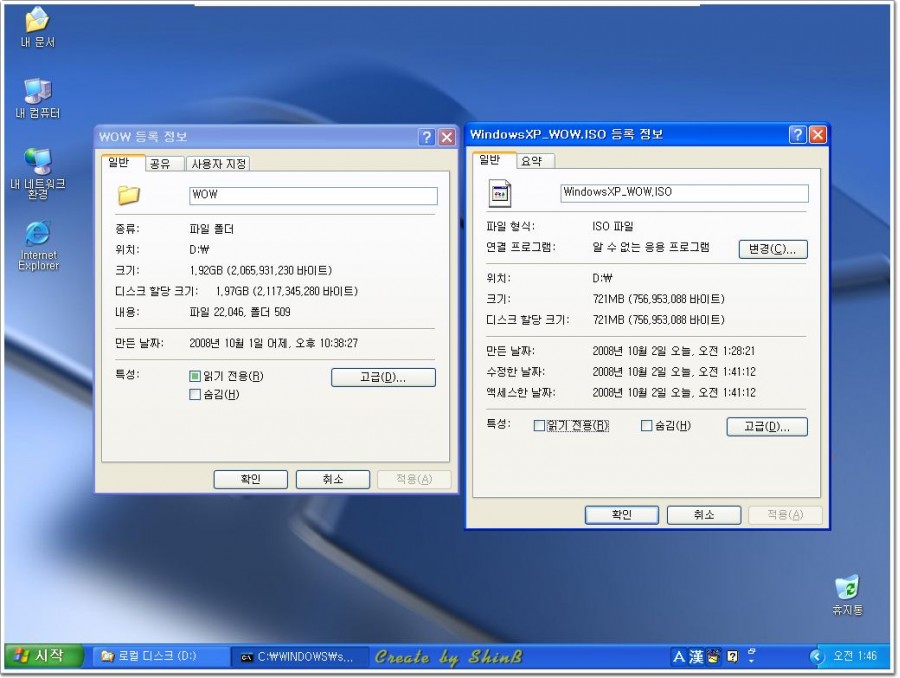Click the WOW folder name field
The image size is (900, 678).
tap(313, 196)
